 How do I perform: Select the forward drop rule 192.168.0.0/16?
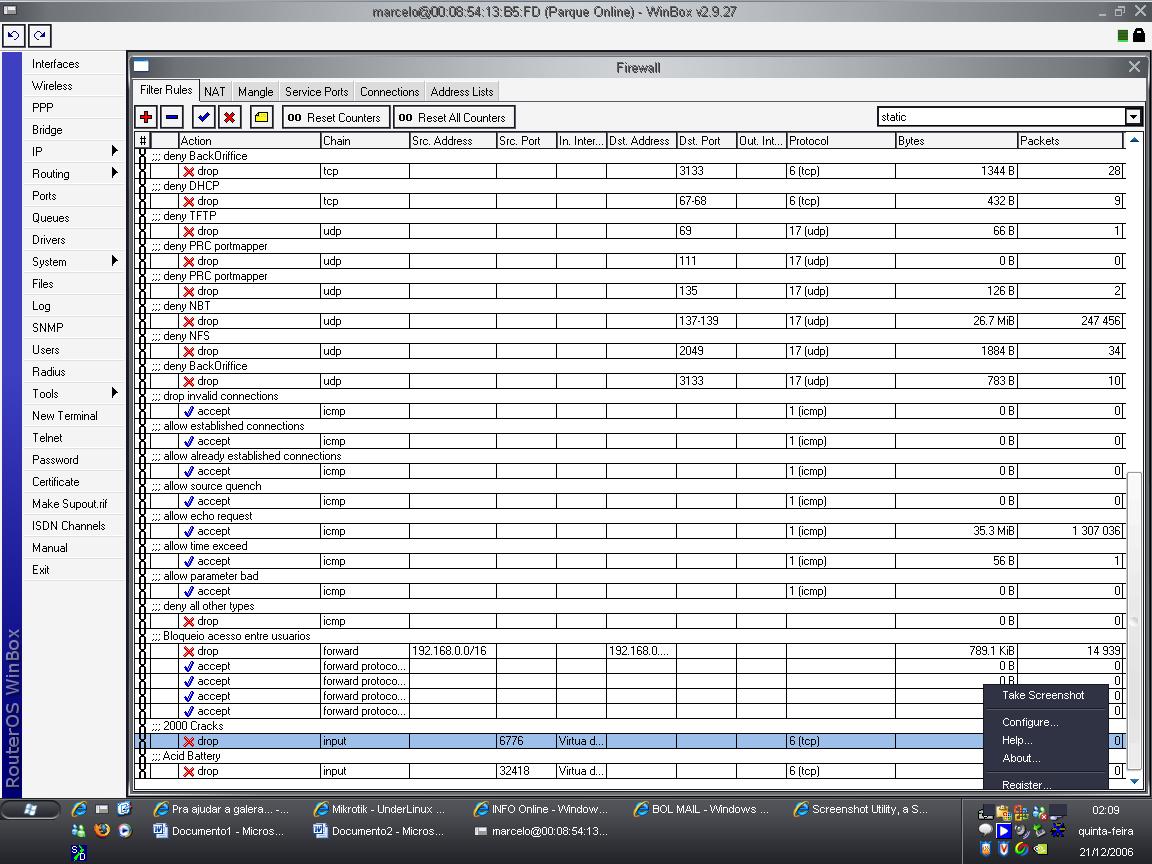pyautogui.click(x=630, y=651)
